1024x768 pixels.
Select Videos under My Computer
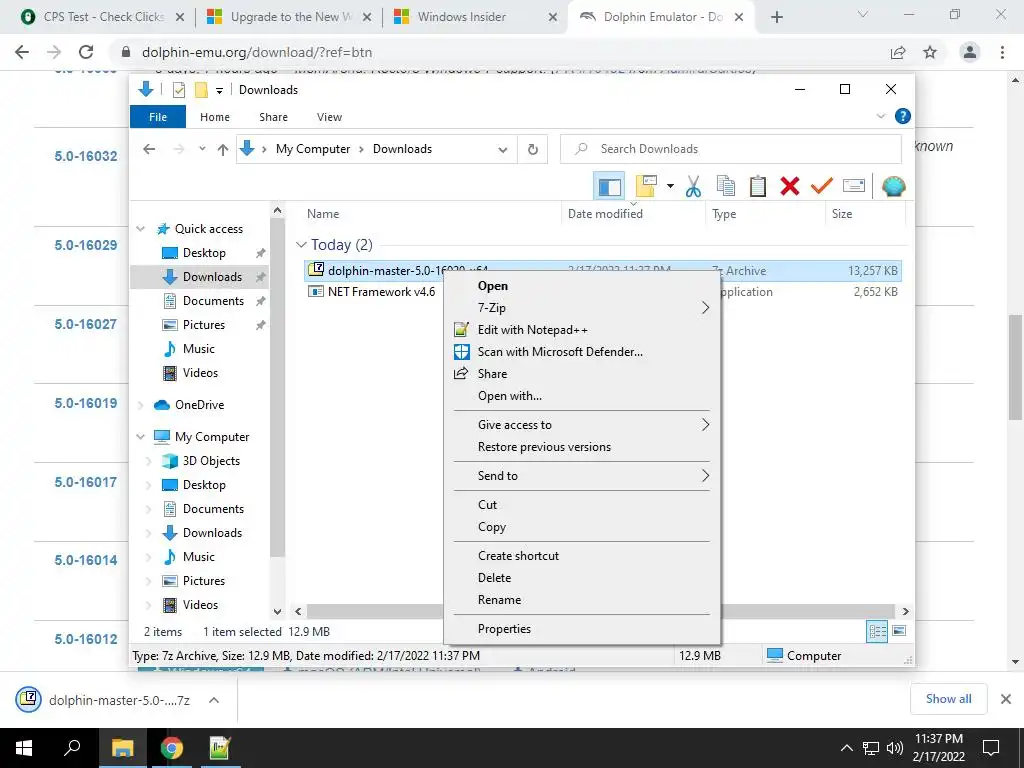(200, 605)
